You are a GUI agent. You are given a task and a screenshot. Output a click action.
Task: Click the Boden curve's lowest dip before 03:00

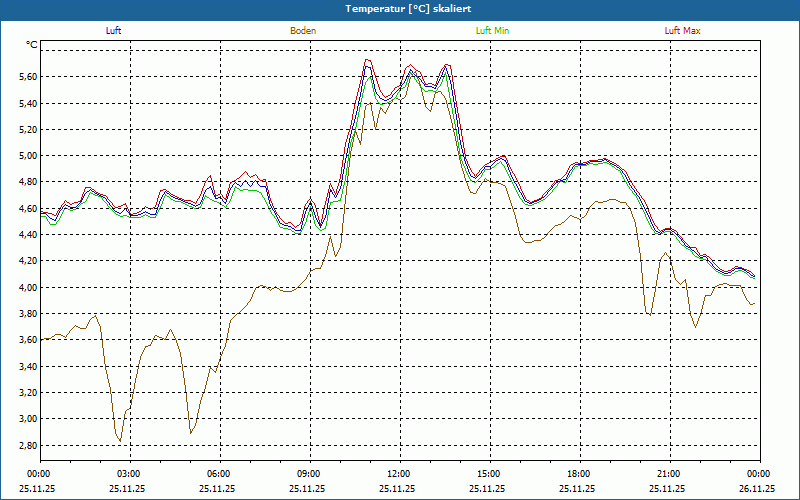pyautogui.click(x=120, y=440)
